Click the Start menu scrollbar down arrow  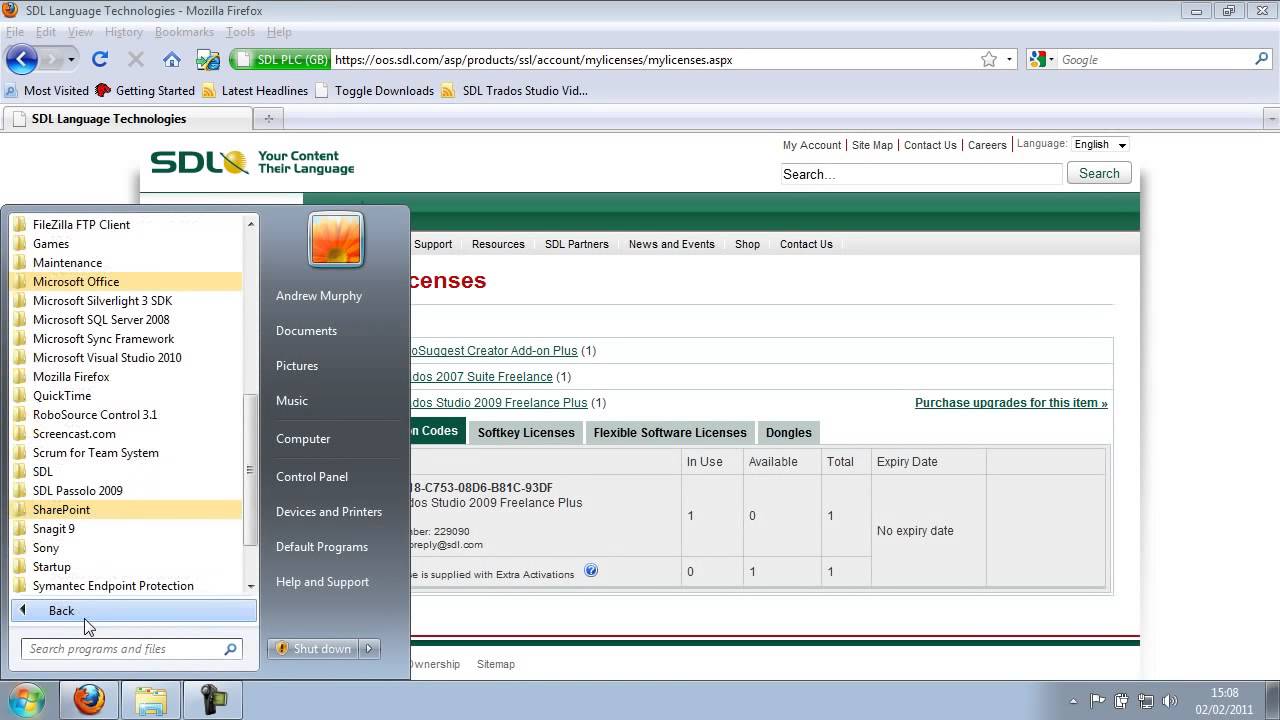click(x=251, y=587)
